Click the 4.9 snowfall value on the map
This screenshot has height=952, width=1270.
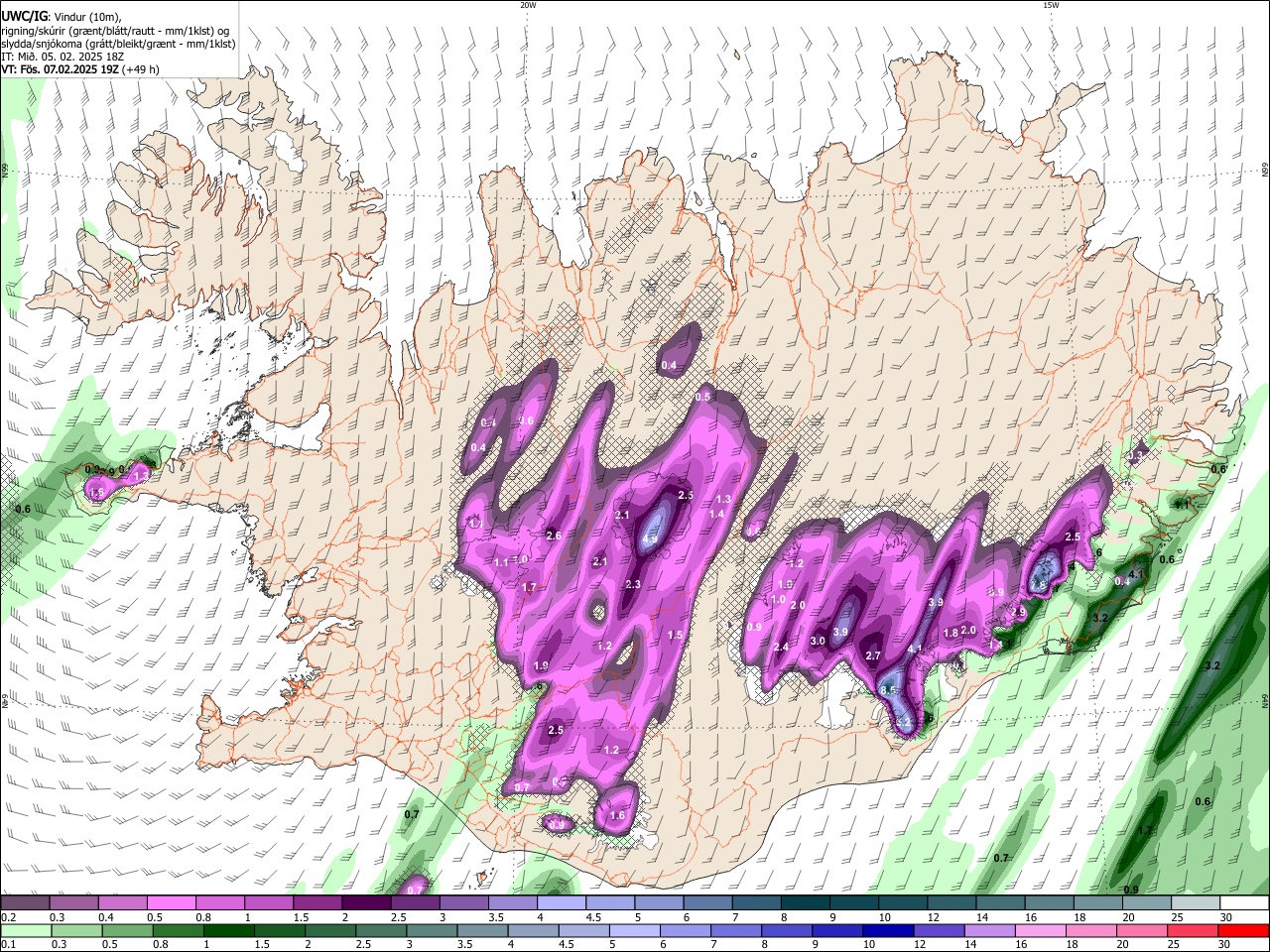pyautogui.click(x=651, y=540)
